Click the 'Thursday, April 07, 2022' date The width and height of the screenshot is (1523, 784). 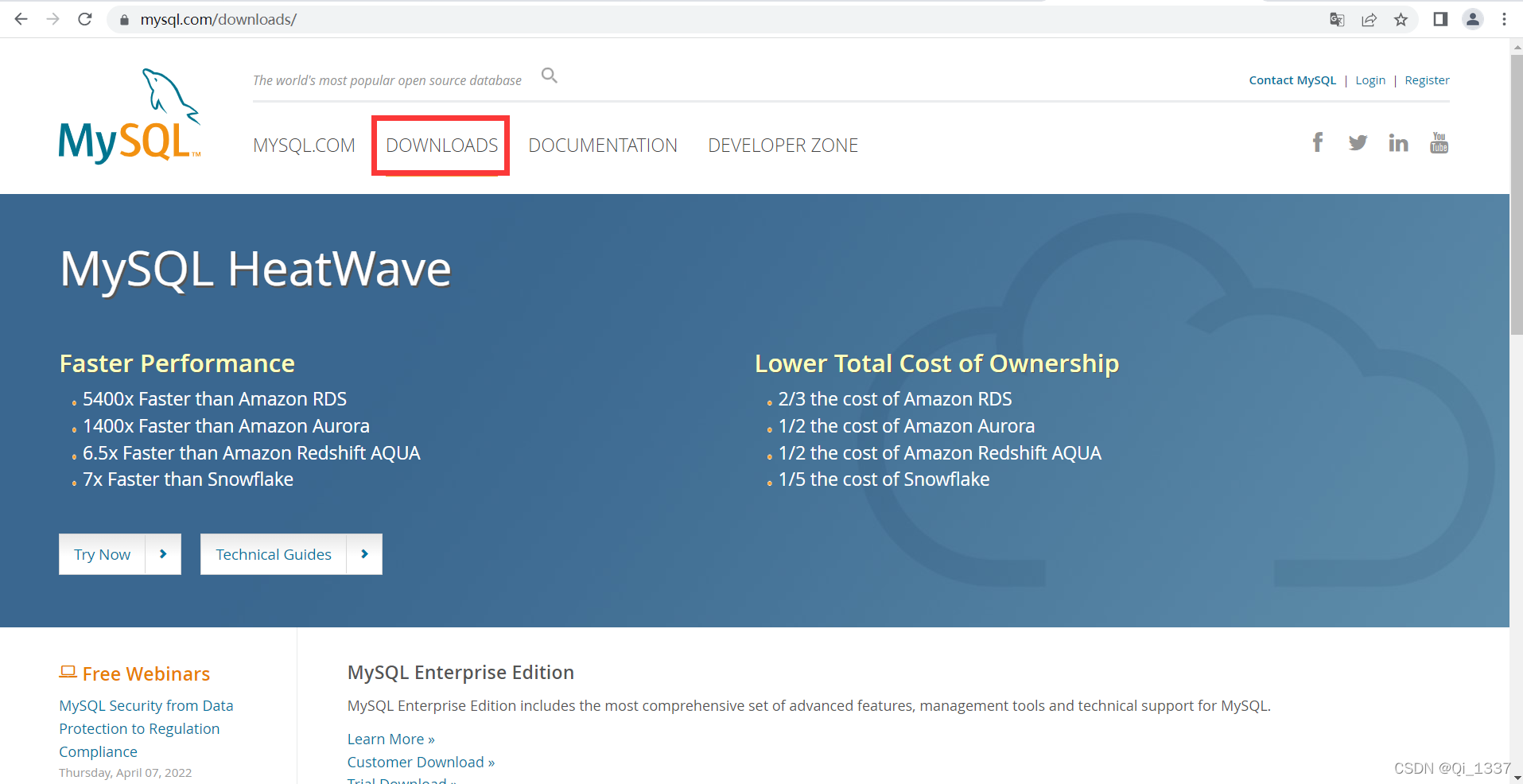[x=125, y=773]
